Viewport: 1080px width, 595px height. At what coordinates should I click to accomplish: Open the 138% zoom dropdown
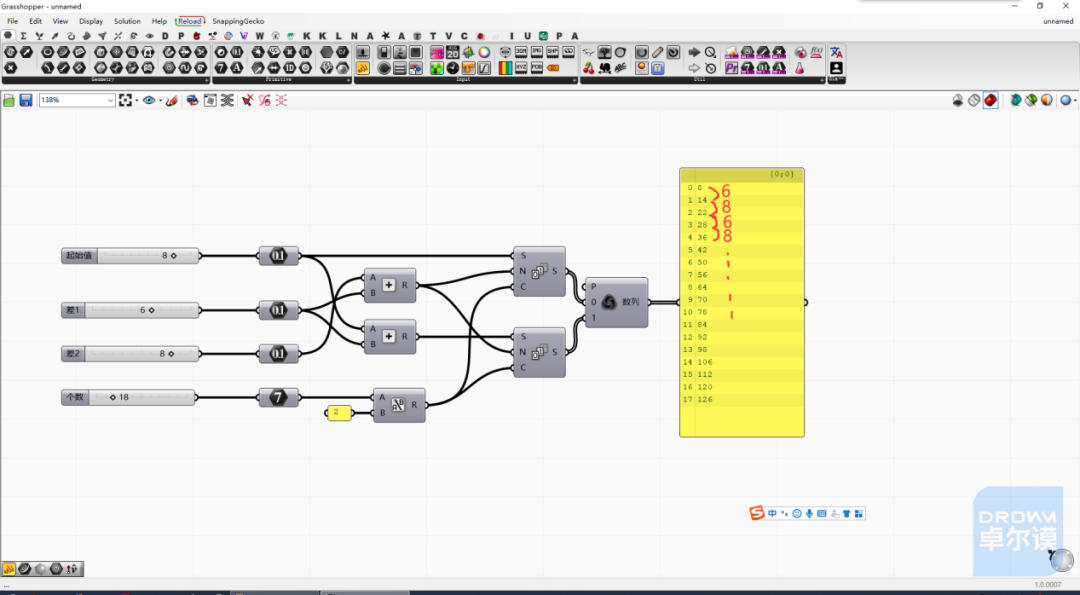tap(110, 101)
